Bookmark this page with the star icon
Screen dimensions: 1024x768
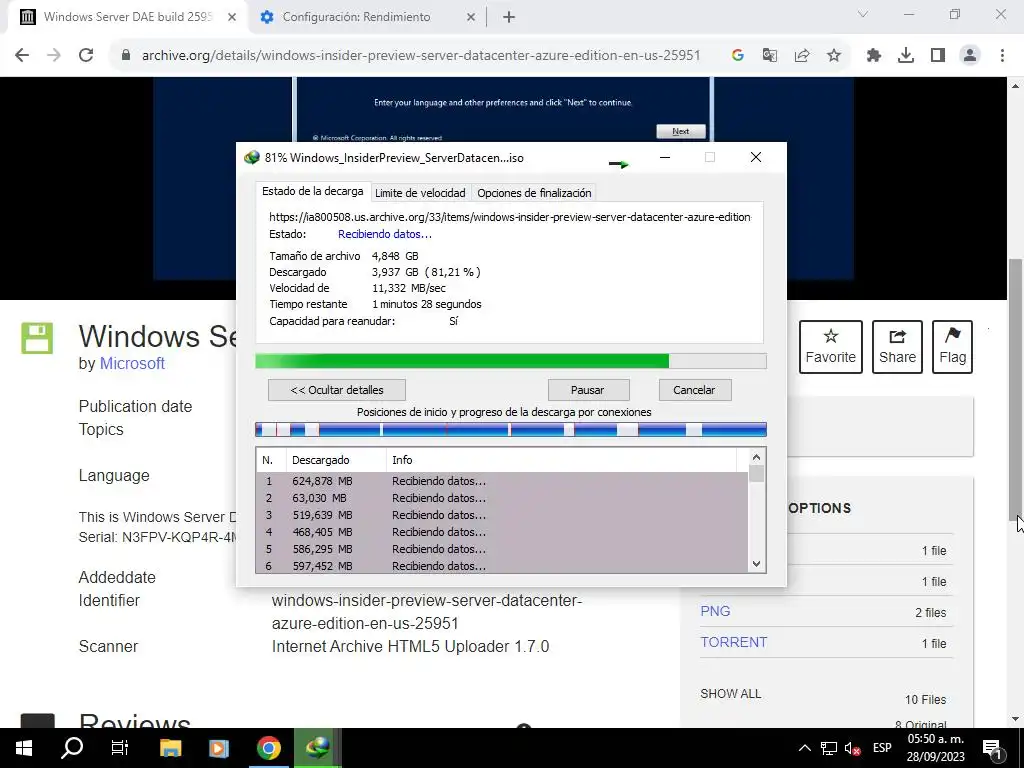pyautogui.click(x=834, y=56)
